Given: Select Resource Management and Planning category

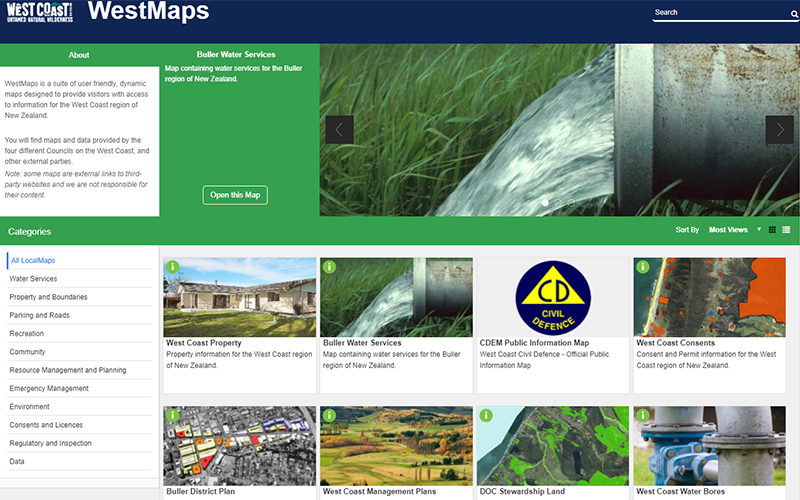Looking at the screenshot, I should [79, 370].
